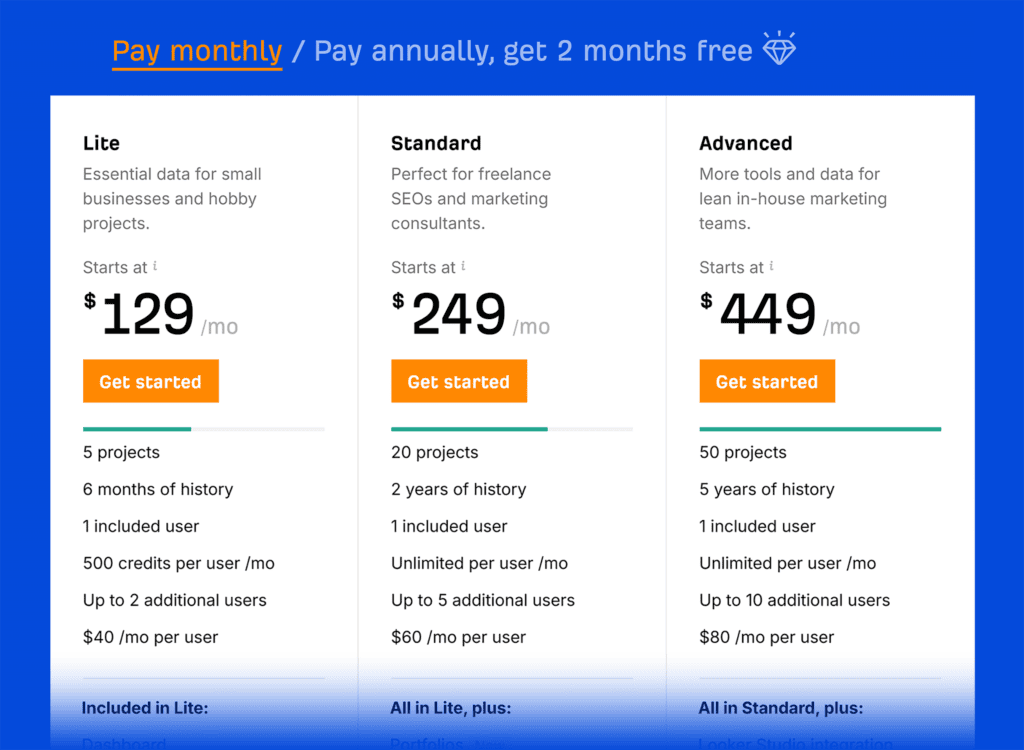Viewport: 1024px width, 750px height.
Task: Click the Standard plan progress bar
Action: tap(512, 429)
